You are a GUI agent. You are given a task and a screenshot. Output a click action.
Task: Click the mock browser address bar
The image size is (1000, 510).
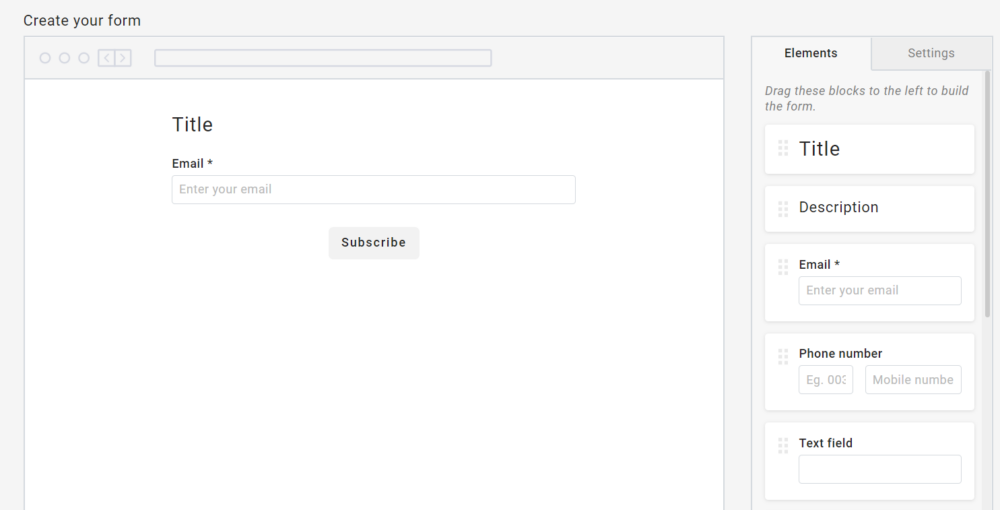pos(322,58)
